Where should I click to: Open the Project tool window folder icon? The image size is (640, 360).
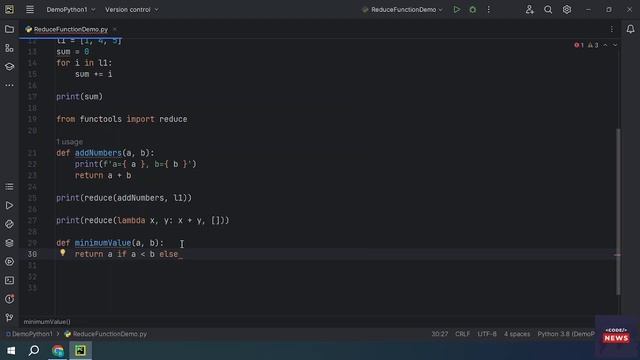coord(9,29)
